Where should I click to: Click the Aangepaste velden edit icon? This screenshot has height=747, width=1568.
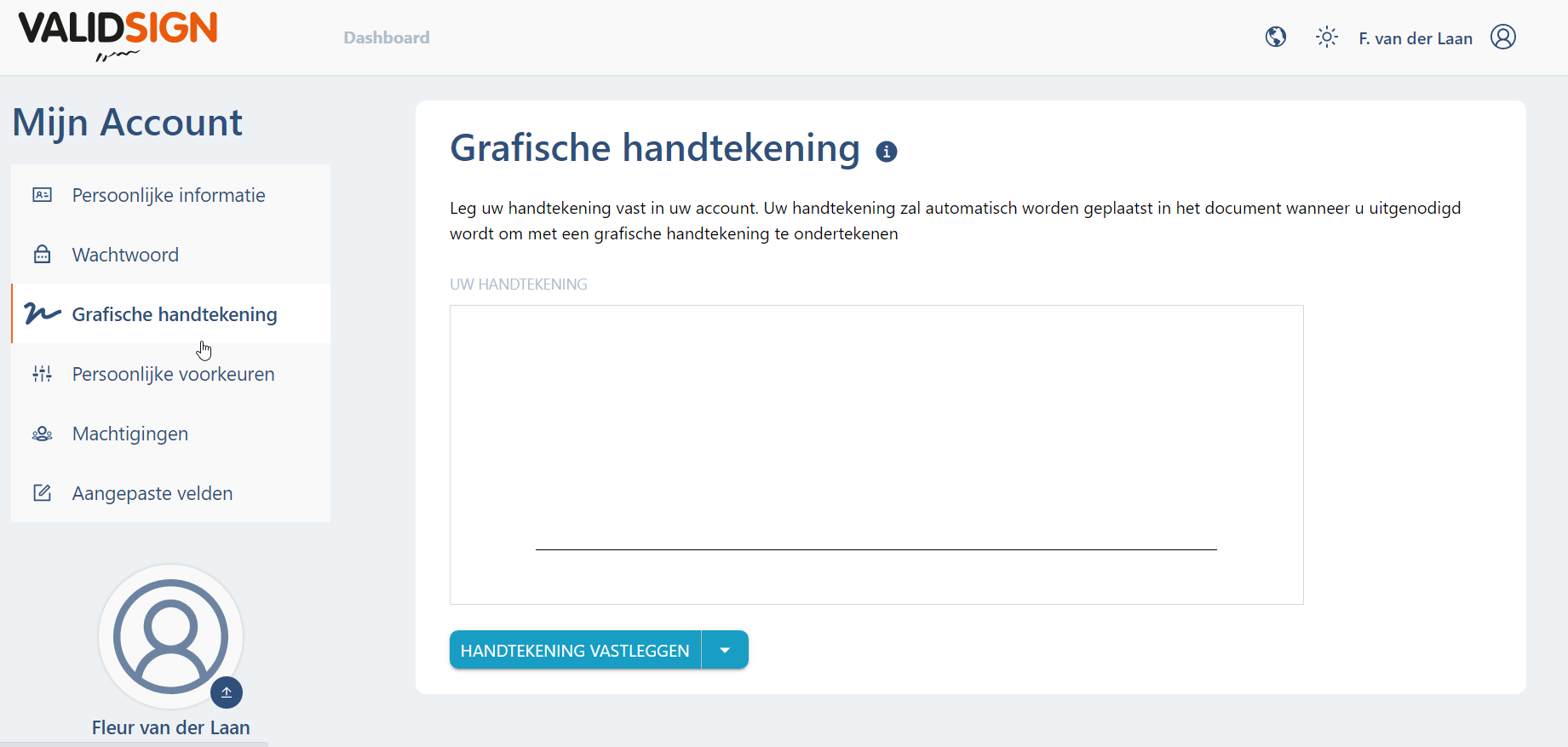[42, 493]
